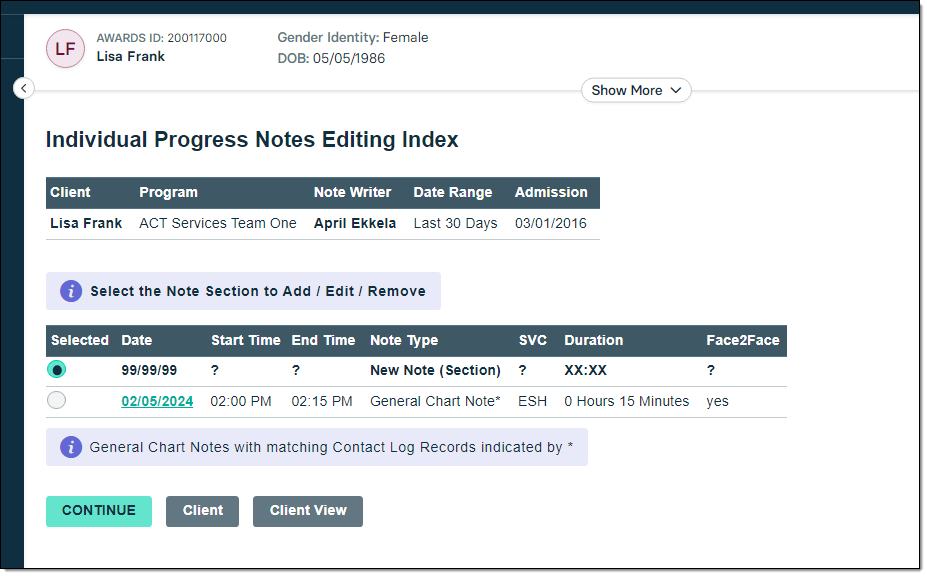Click the Client button

(202, 510)
